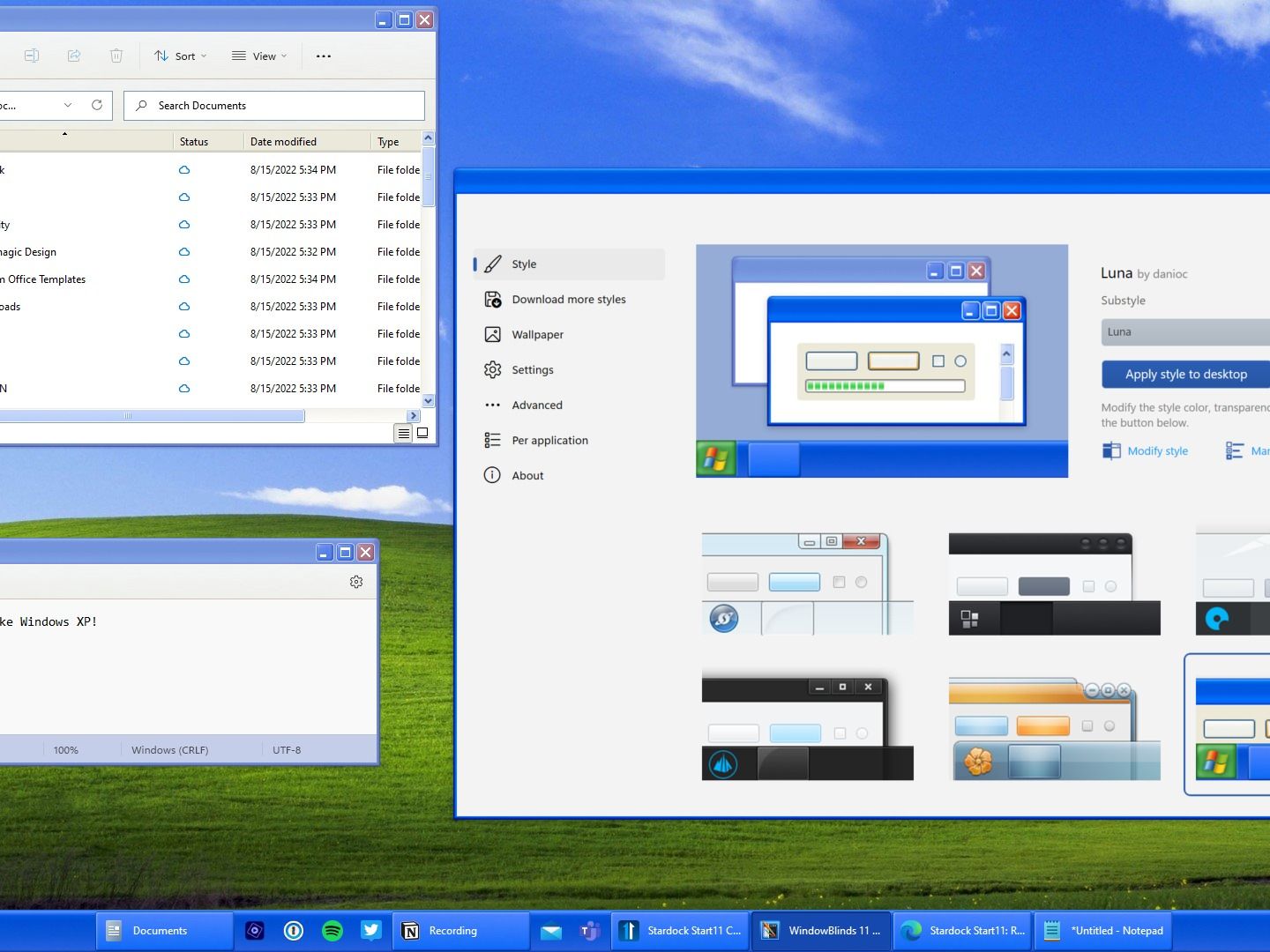This screenshot has height=952, width=1270.
Task: Open the Sort dropdown in Documents window
Action: pos(180,56)
